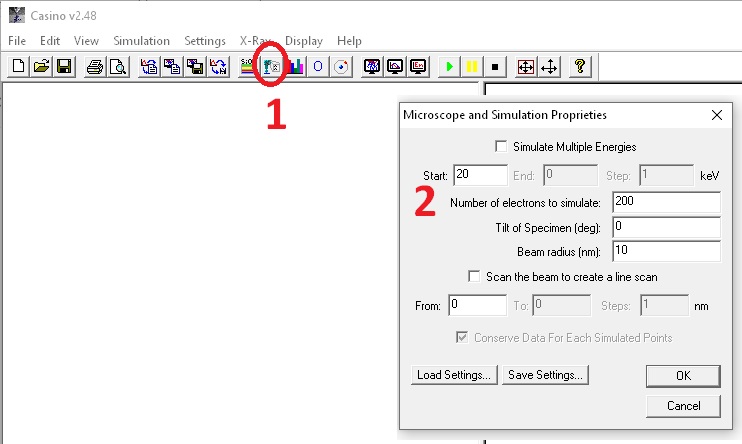742x444 pixels.
Task: Click the Print Preview magnifier icon
Action: (117, 66)
